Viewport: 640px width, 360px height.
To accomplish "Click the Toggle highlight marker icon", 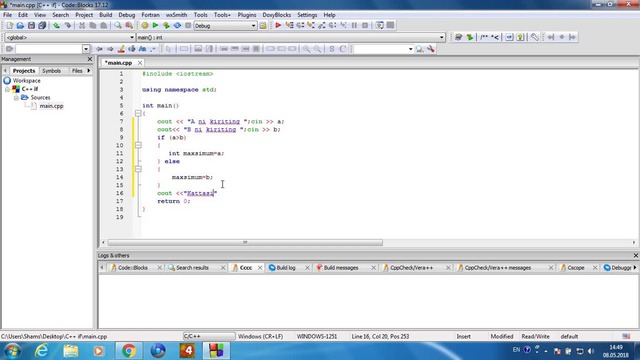I will [121, 49].
